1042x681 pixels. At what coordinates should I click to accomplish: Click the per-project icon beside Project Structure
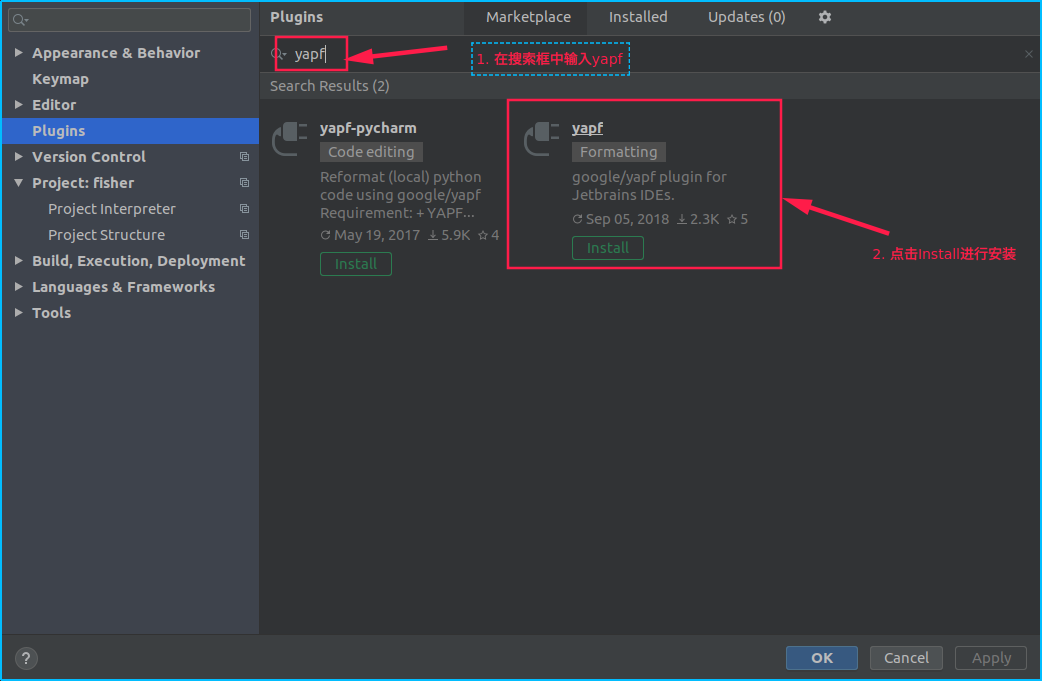[x=244, y=234]
